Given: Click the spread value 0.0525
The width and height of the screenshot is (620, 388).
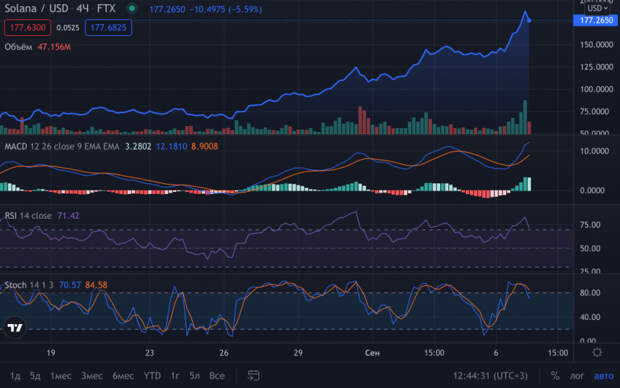Looking at the screenshot, I should point(68,28).
